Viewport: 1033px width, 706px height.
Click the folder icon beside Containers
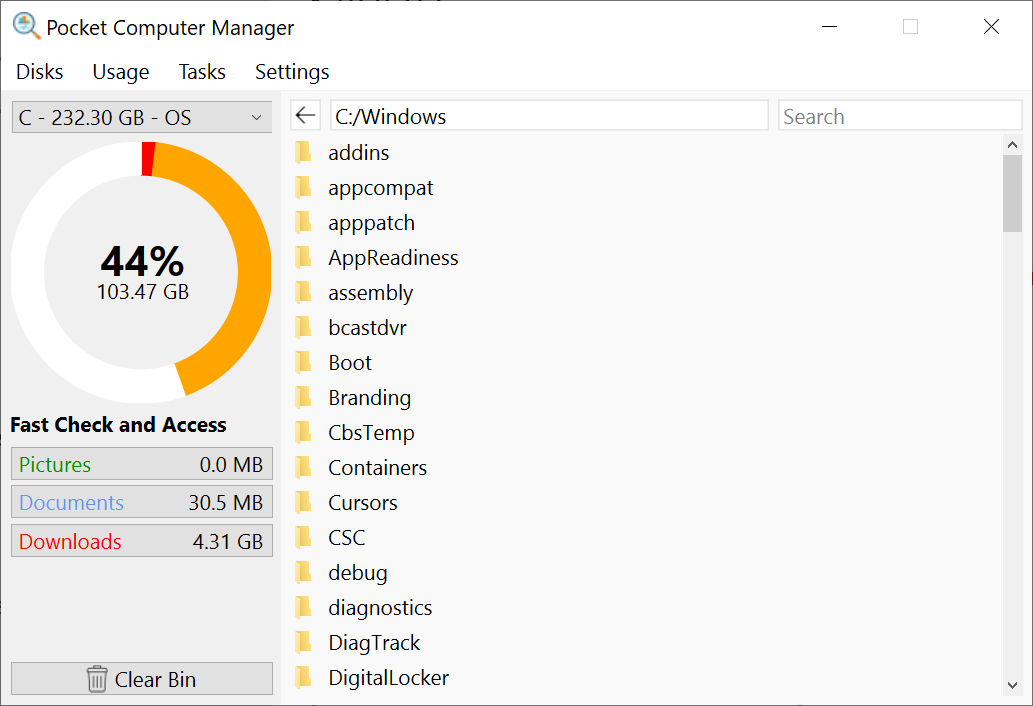[x=304, y=467]
